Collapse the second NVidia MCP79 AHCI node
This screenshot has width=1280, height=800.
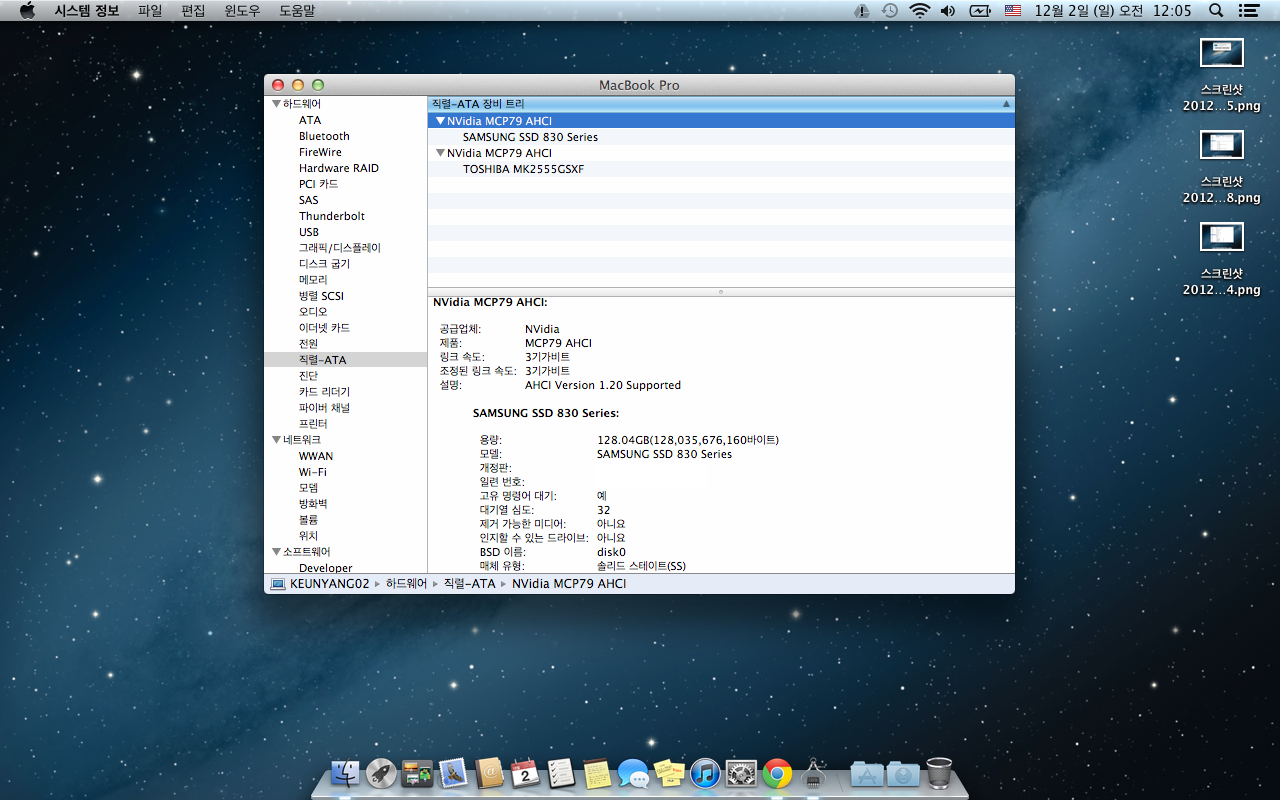(x=440, y=153)
